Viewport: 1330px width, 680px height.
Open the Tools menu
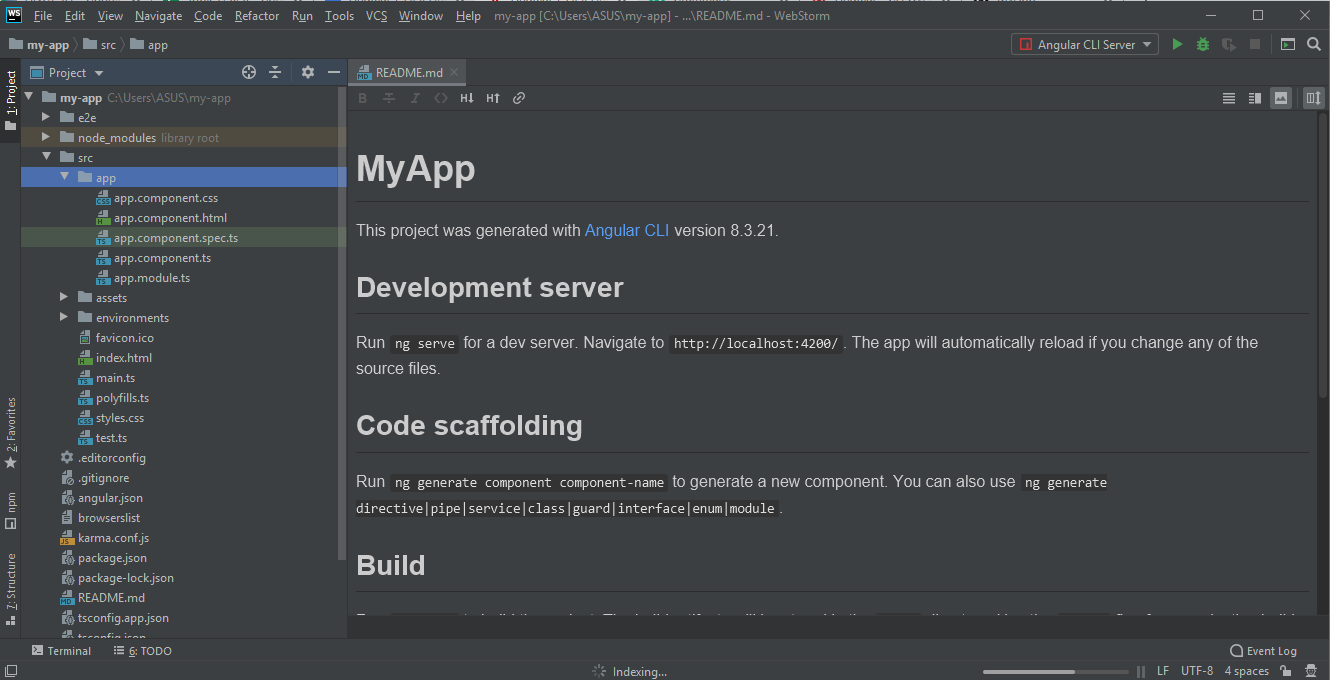coord(339,16)
